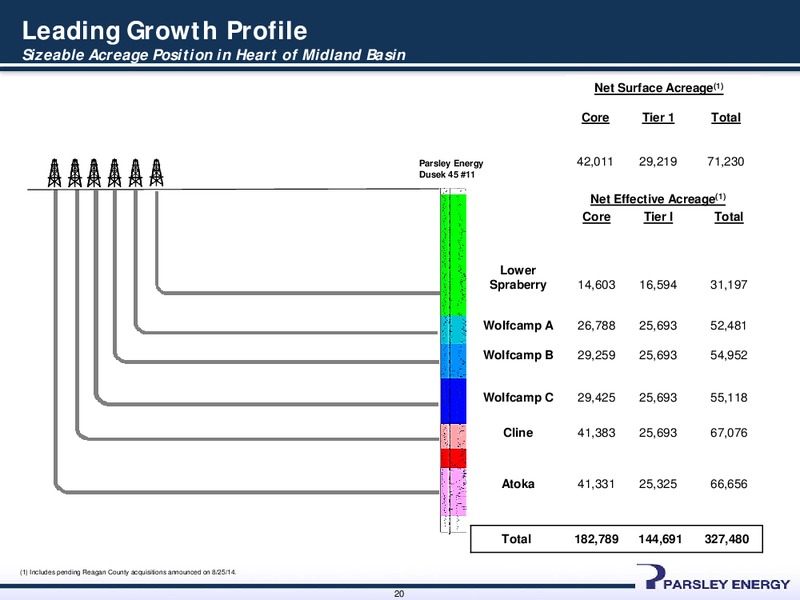Click the Parsley Energy logo
This screenshot has width=800, height=600.
[713, 578]
